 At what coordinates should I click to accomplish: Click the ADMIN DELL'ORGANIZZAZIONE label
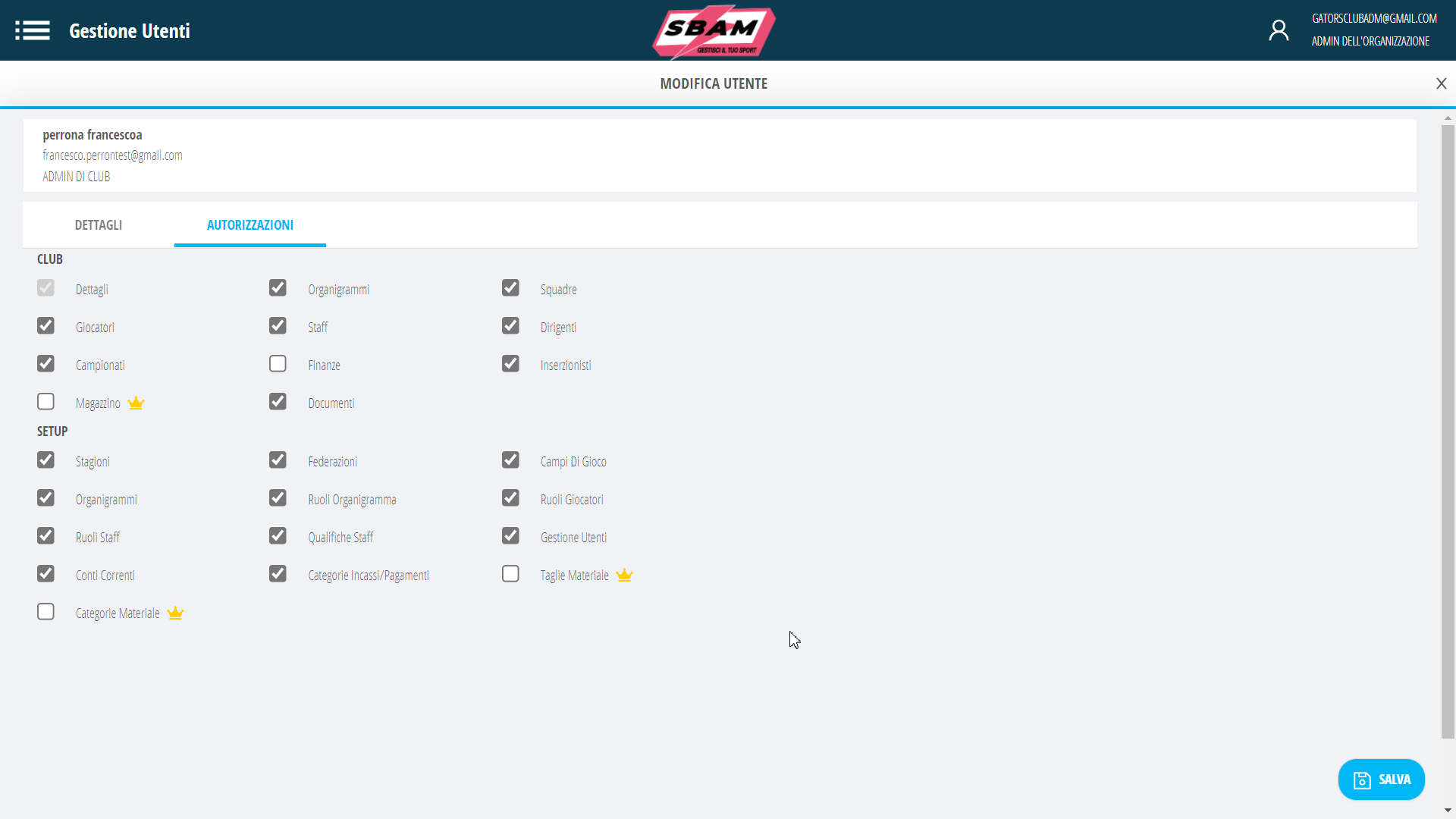1370,41
